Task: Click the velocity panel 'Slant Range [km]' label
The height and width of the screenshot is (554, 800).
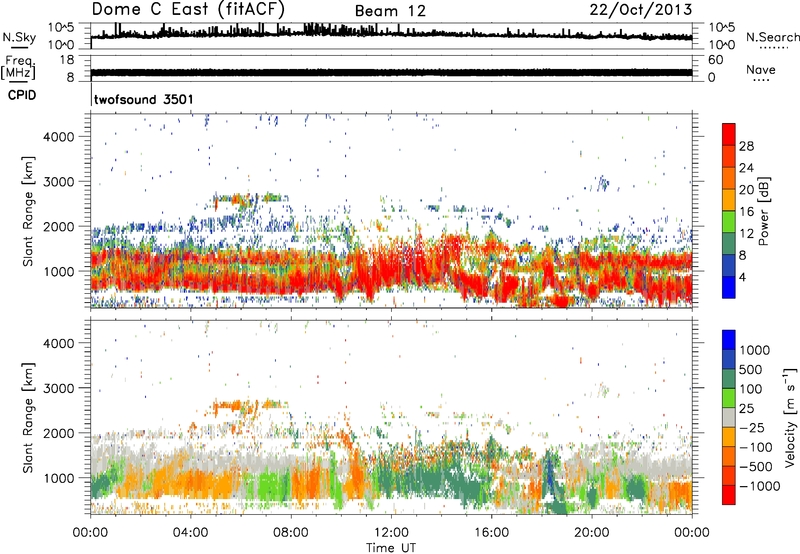Action: pyautogui.click(x=28, y=418)
